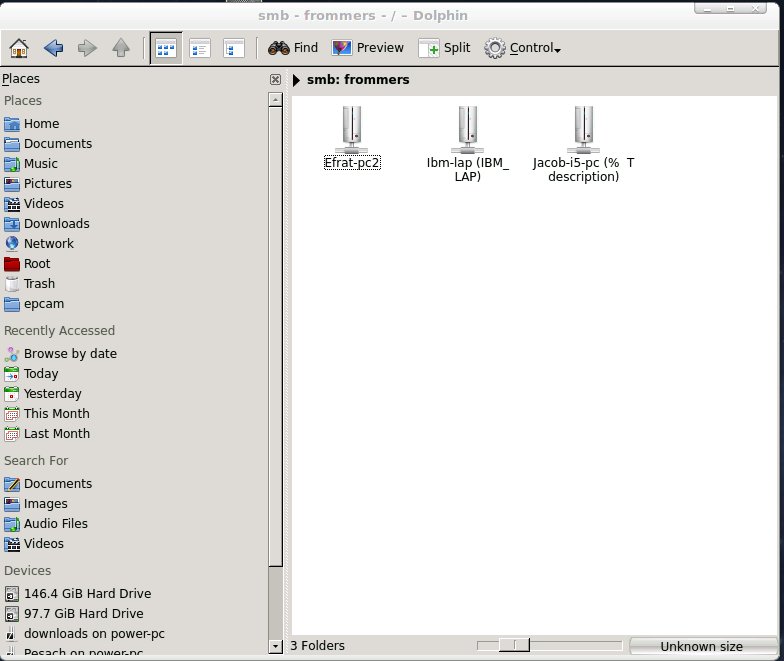
Task: Go to Home folder via toolbar house icon
Action: (x=19, y=48)
